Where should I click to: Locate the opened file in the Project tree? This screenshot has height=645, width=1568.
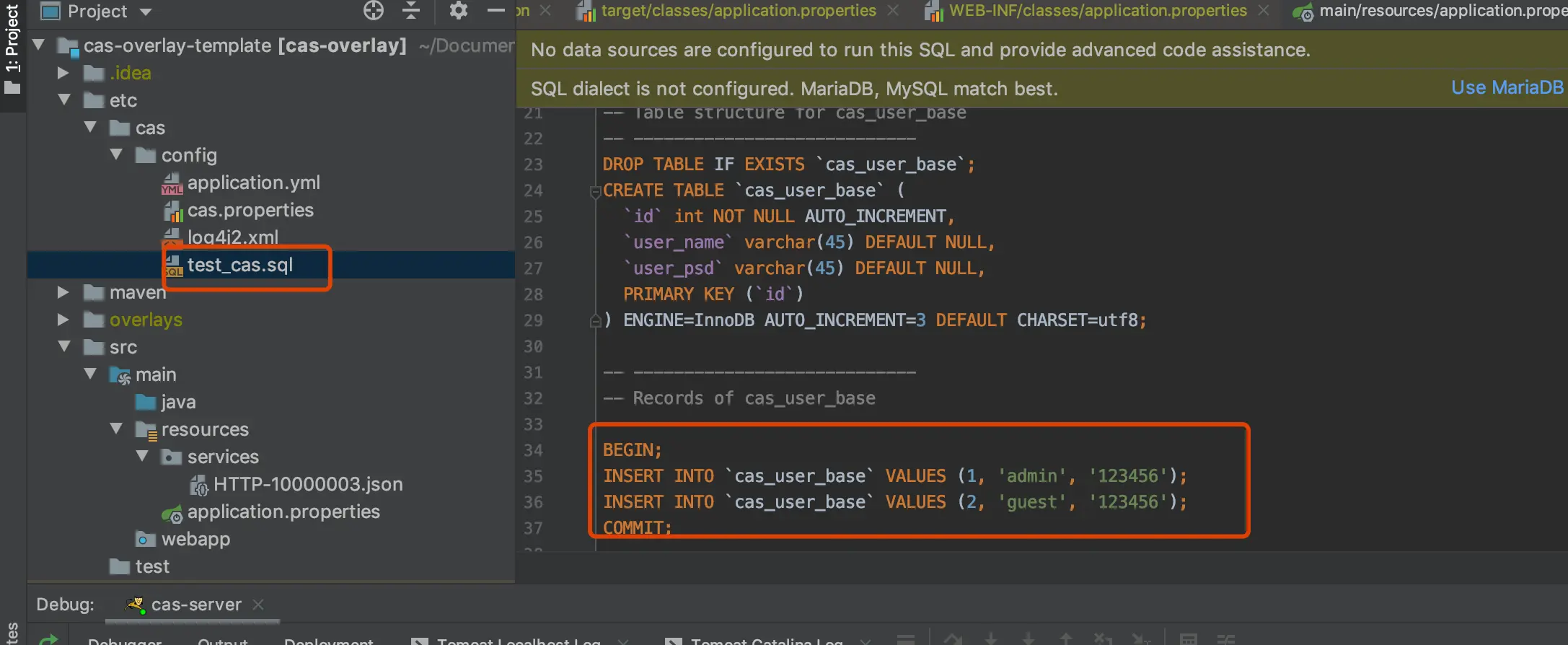click(374, 10)
